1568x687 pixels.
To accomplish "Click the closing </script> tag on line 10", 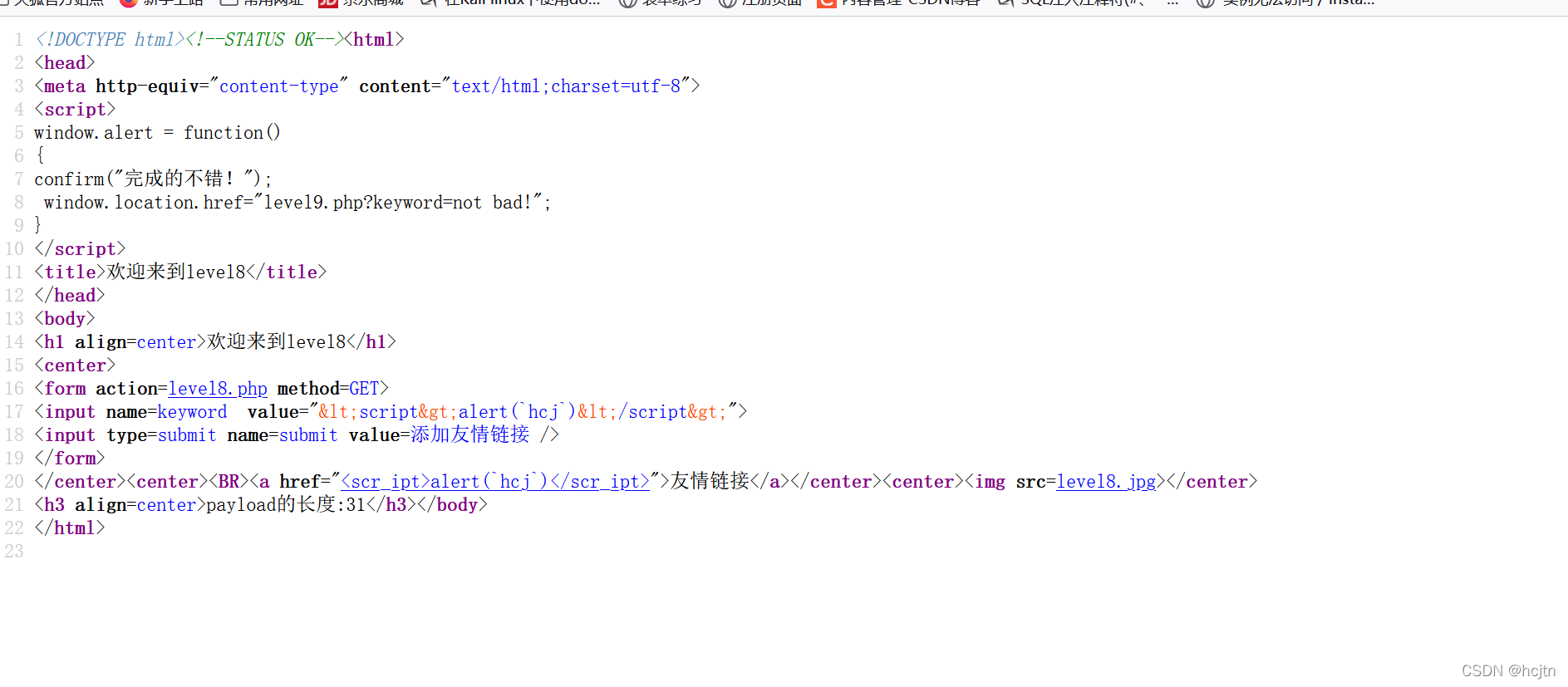I will (x=80, y=249).
